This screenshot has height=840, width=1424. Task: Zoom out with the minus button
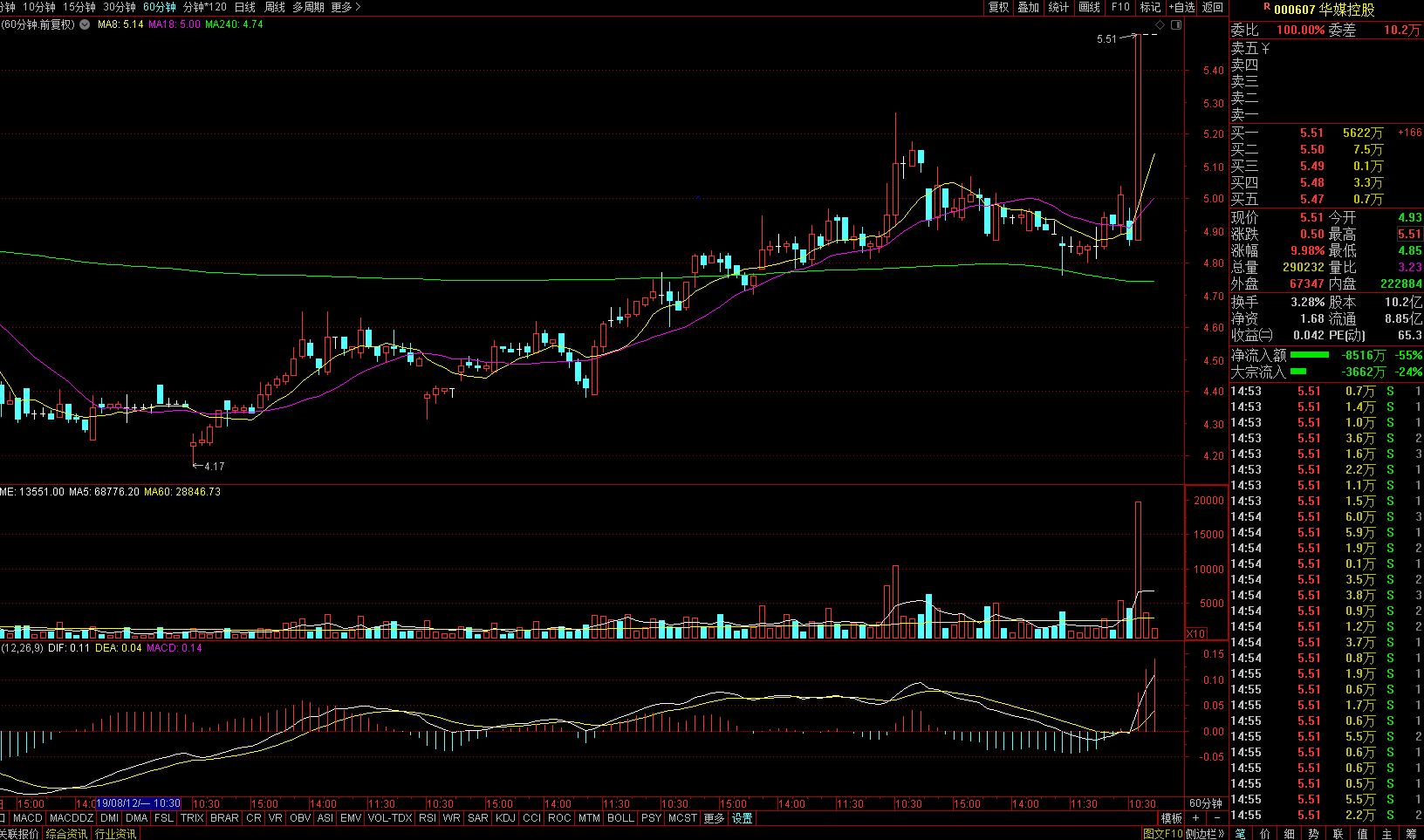click(x=1216, y=818)
